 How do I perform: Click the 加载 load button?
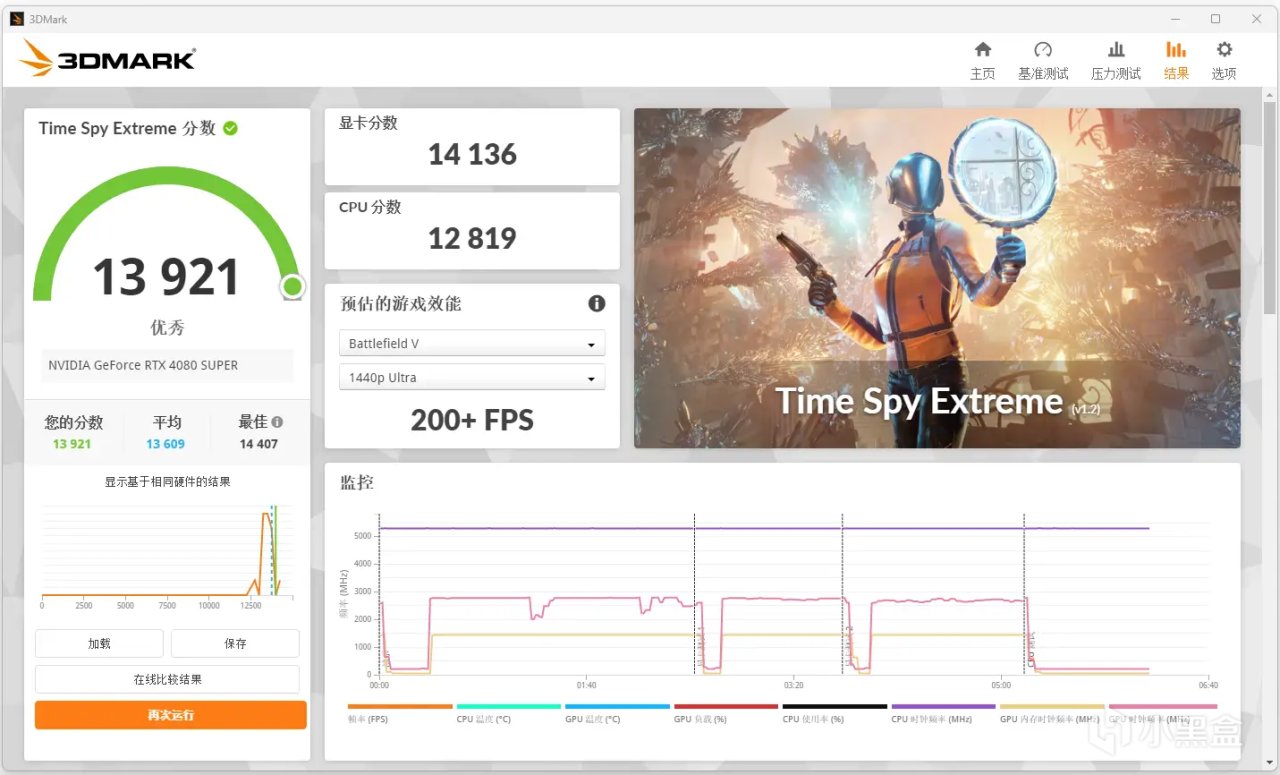(99, 644)
